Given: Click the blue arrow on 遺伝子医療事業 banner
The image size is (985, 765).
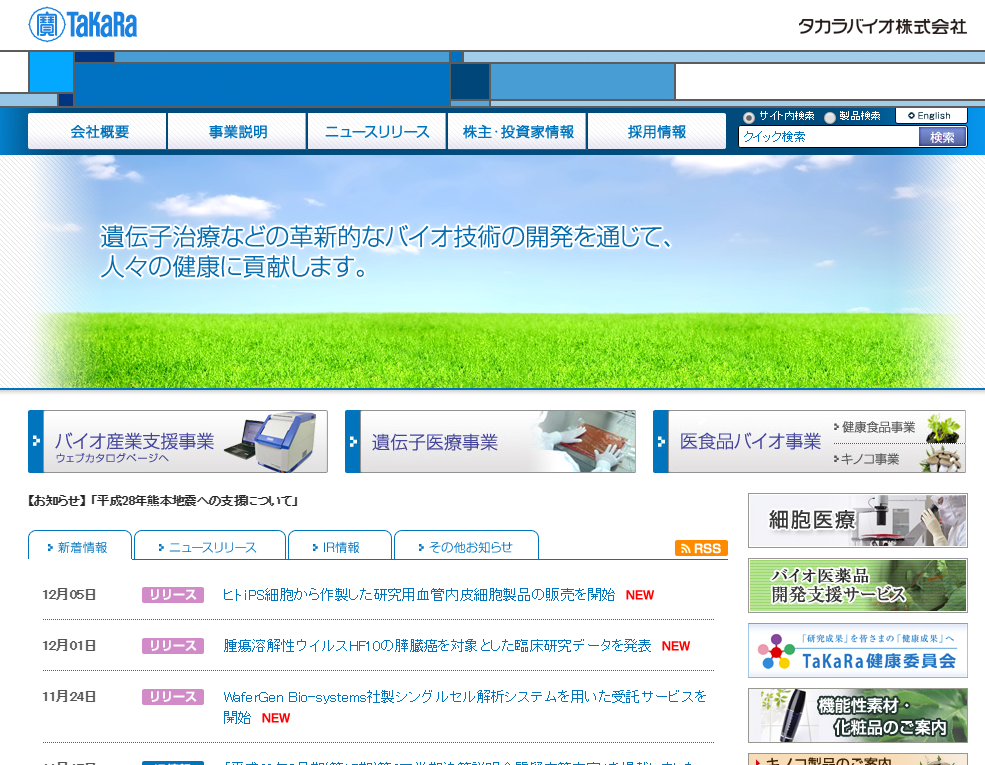Looking at the screenshot, I should click(353, 442).
